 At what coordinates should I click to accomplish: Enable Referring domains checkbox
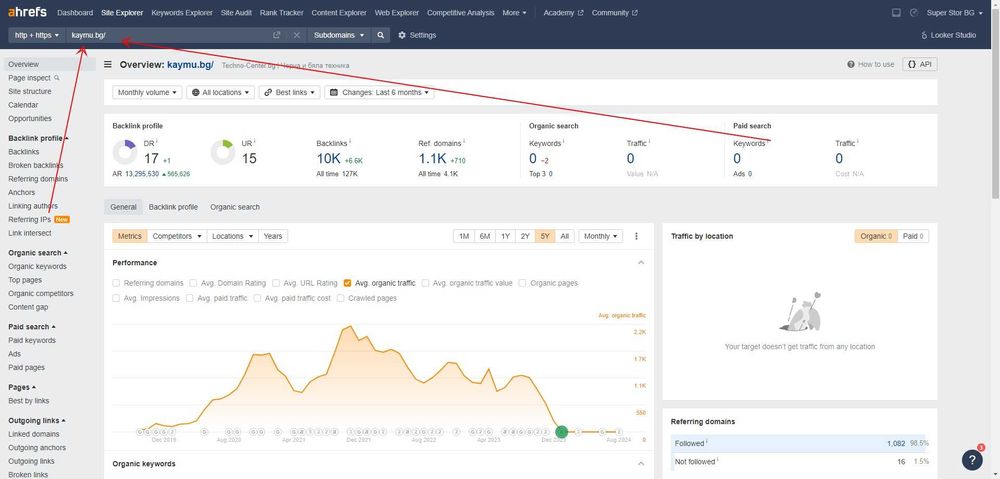point(116,283)
